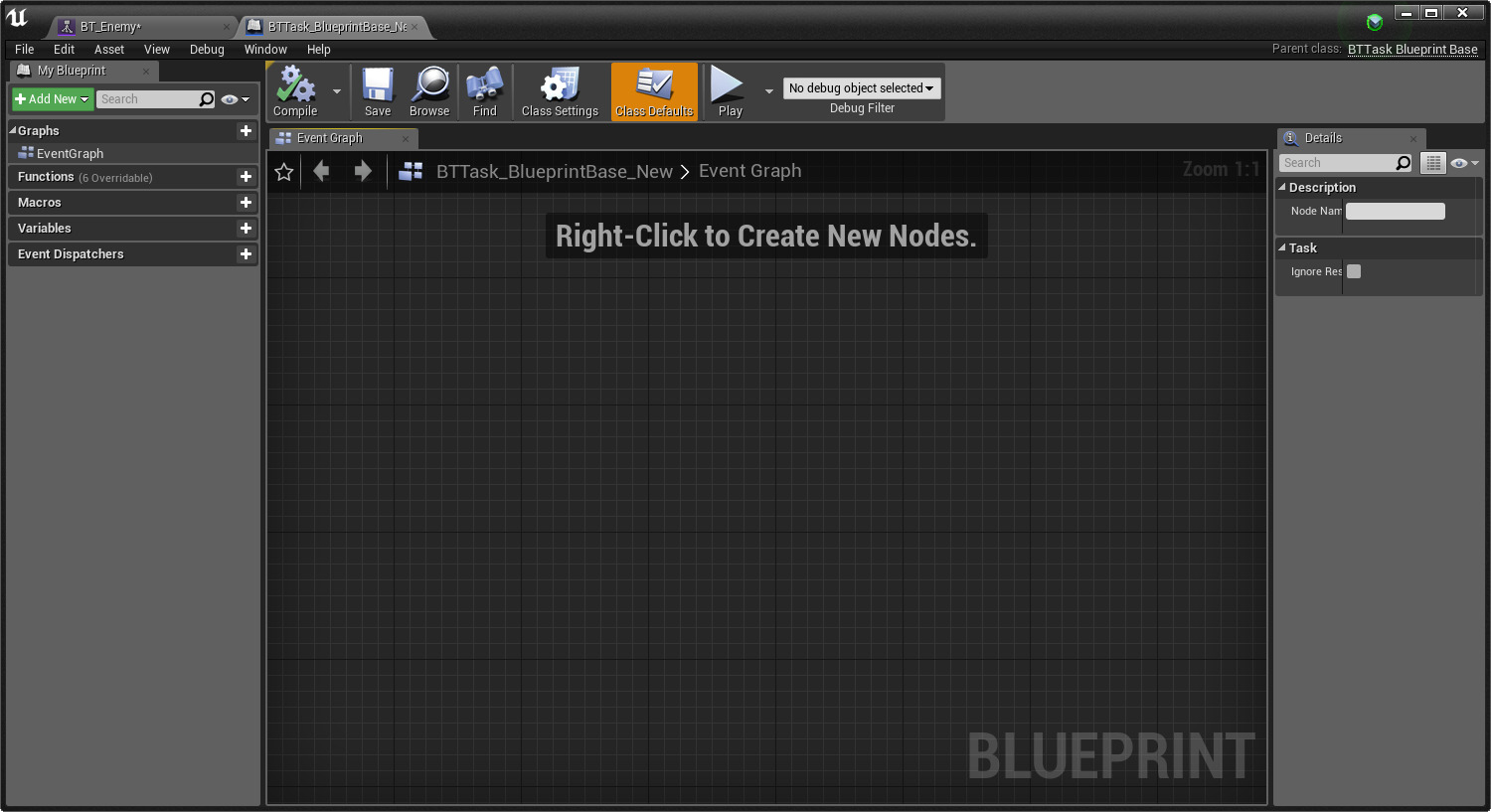Browse to asset in Content Browser
This screenshot has height=812, width=1491.
click(429, 91)
